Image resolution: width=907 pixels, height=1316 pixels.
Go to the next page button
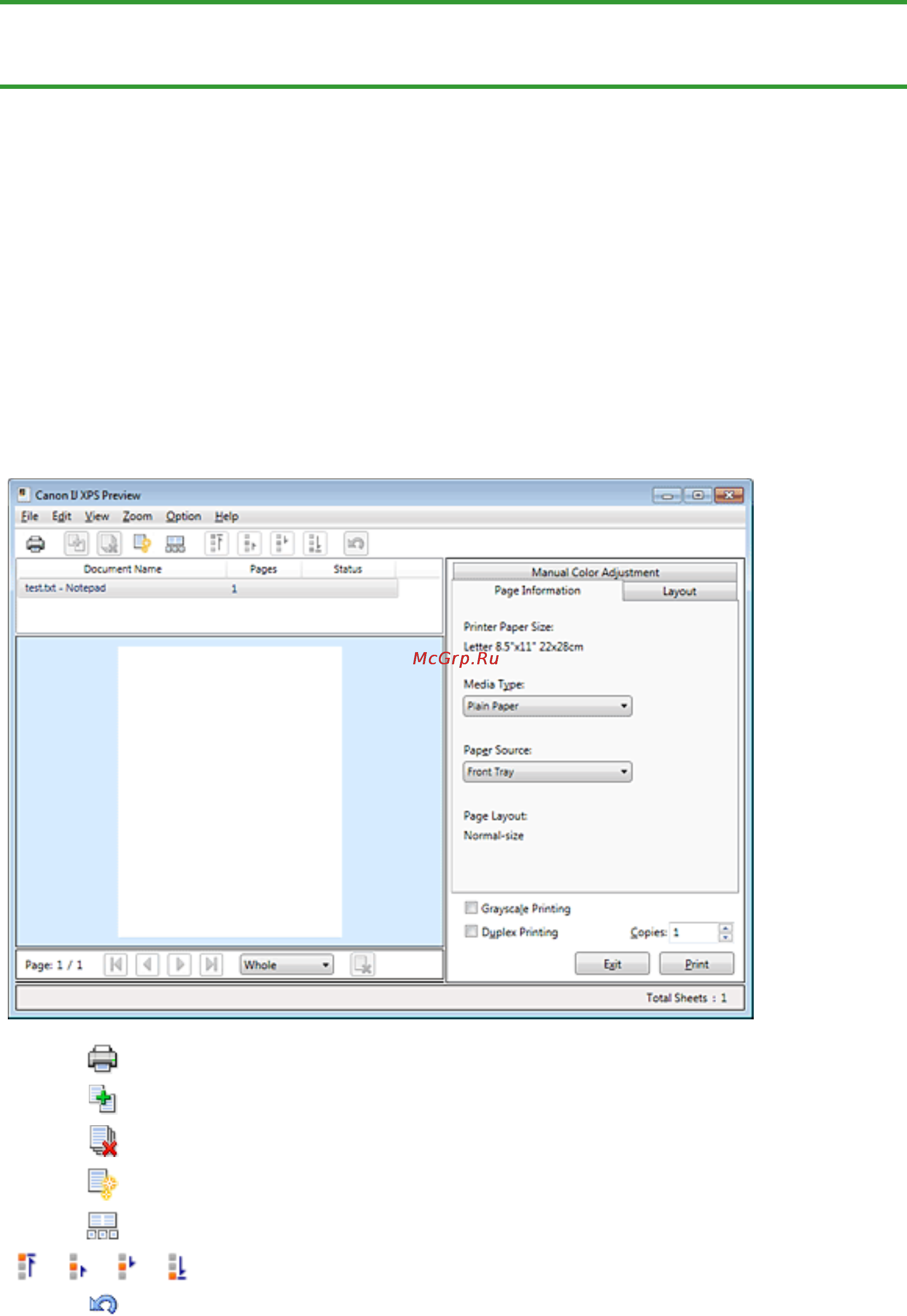(x=179, y=965)
